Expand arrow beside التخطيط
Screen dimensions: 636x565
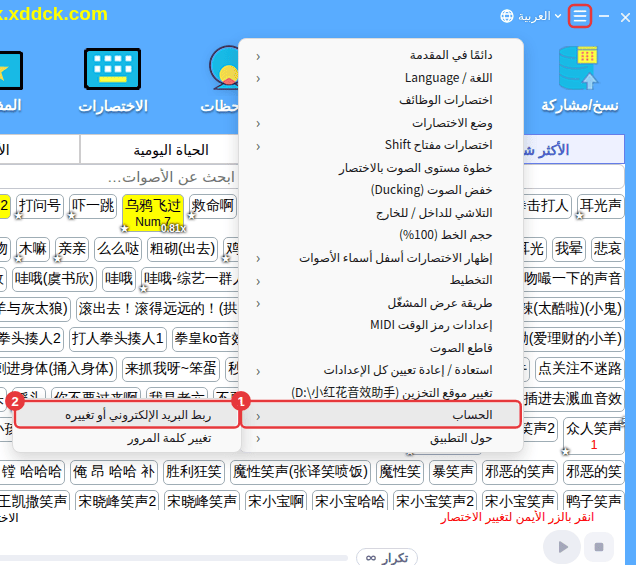point(258,281)
